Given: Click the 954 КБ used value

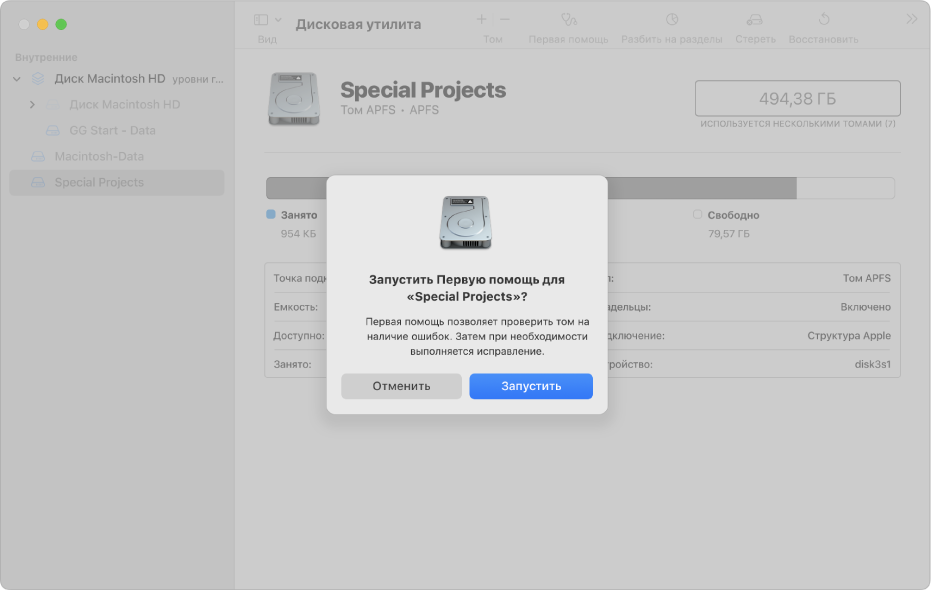Looking at the screenshot, I should [x=299, y=234].
